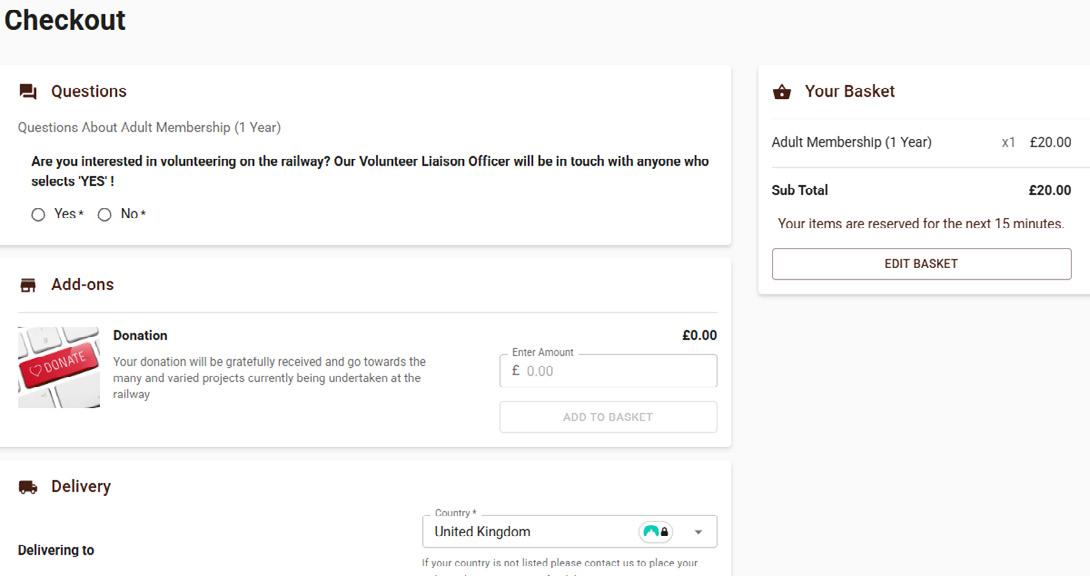This screenshot has height=576, width=1090.
Task: Click the Add-ons section heading
Action: (82, 284)
